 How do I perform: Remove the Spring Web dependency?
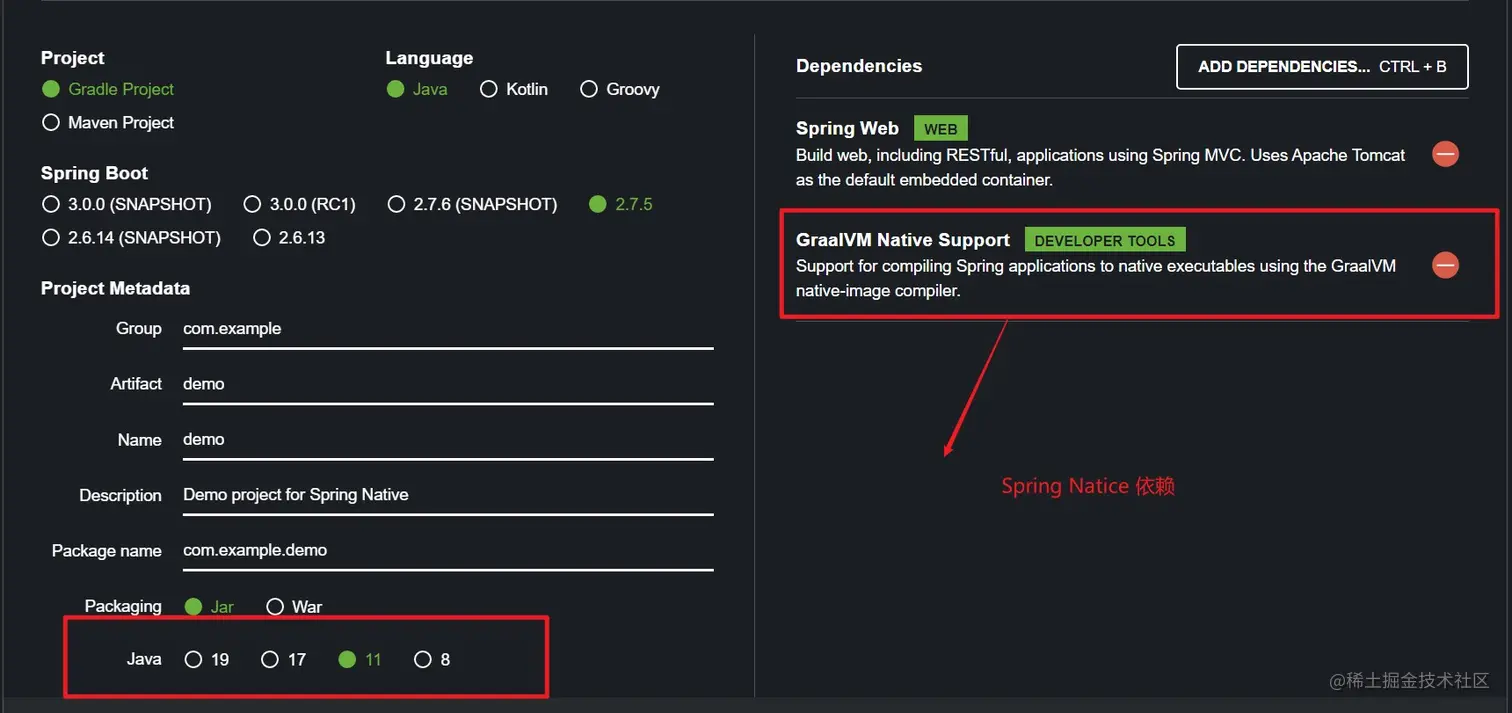click(x=1445, y=154)
